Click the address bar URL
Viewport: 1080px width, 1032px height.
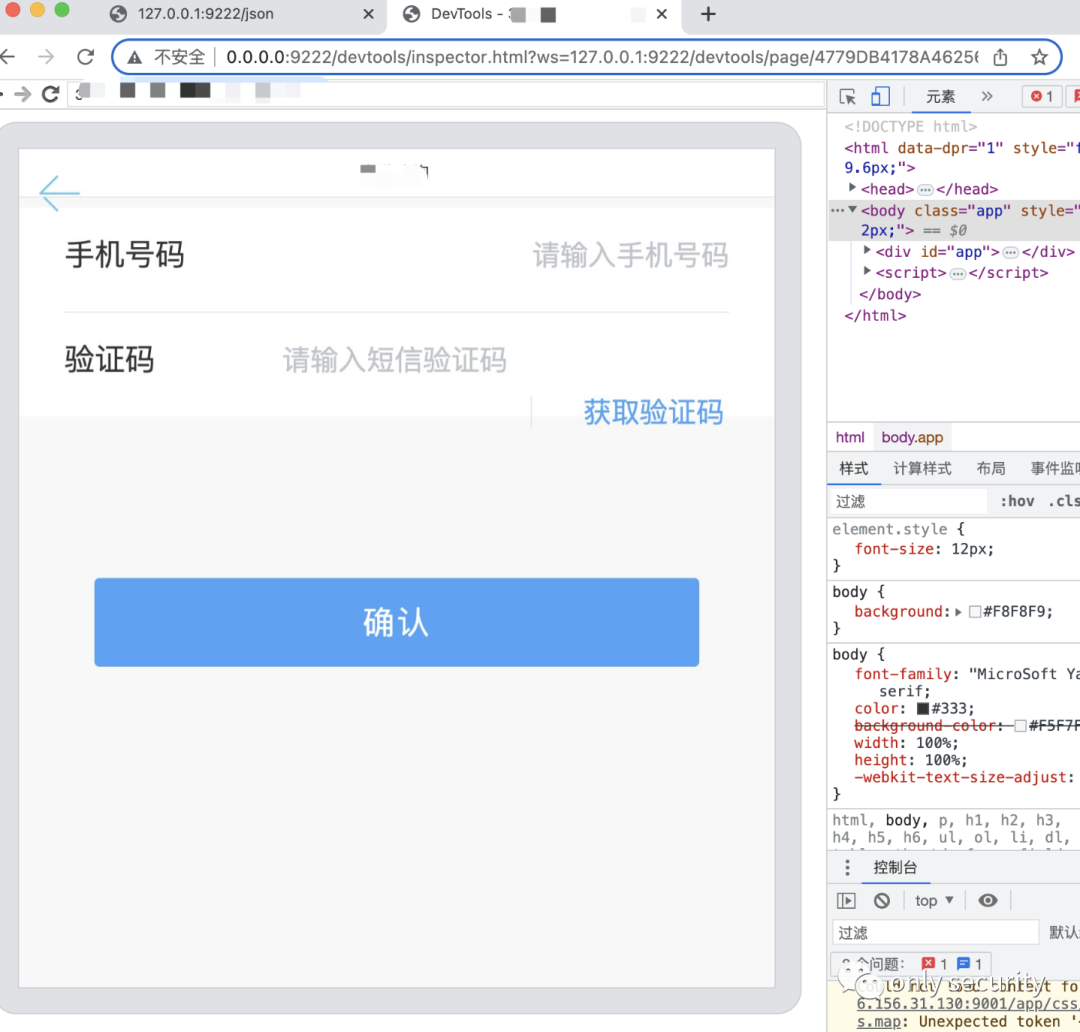click(x=602, y=57)
